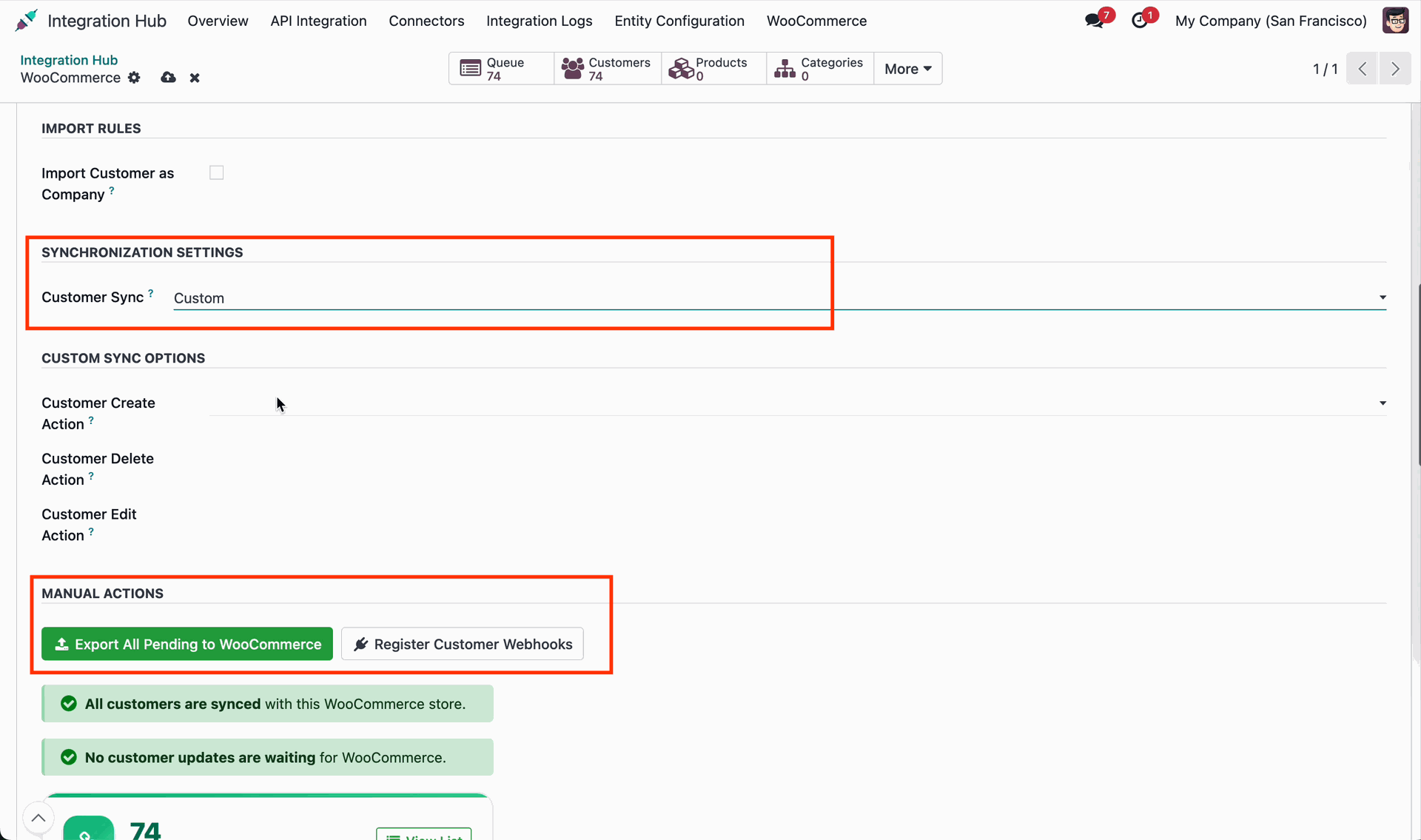Open the Customer Create Action dropdown

798,403
